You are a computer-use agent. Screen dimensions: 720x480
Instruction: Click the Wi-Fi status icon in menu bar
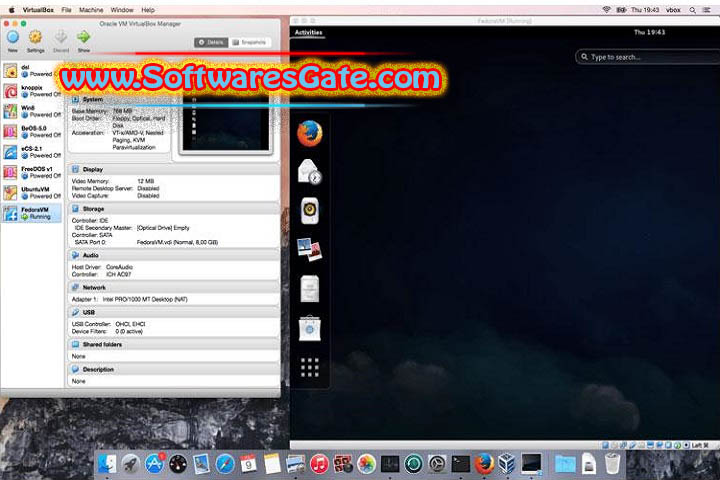(606, 10)
